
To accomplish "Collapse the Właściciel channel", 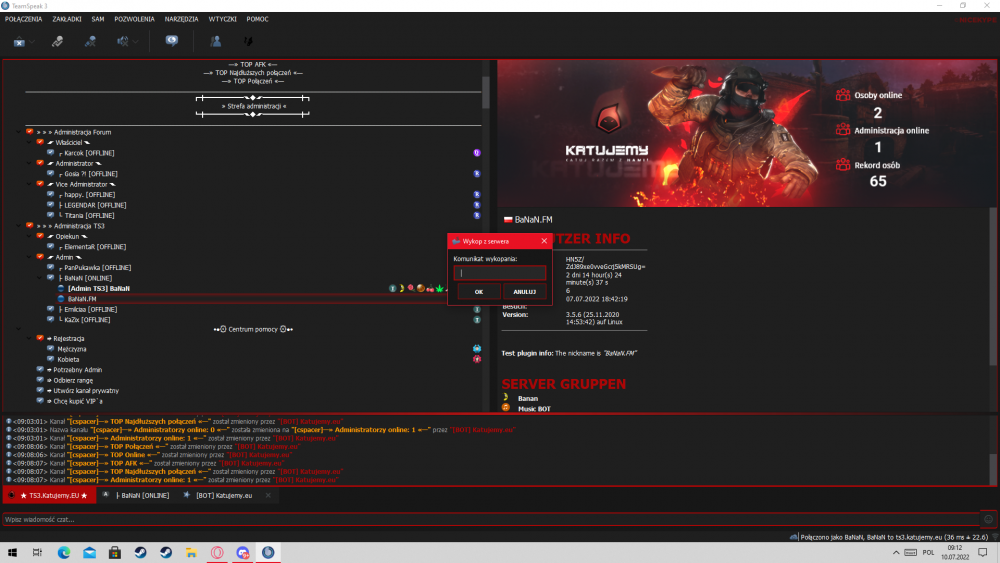I will click(x=29, y=143).
